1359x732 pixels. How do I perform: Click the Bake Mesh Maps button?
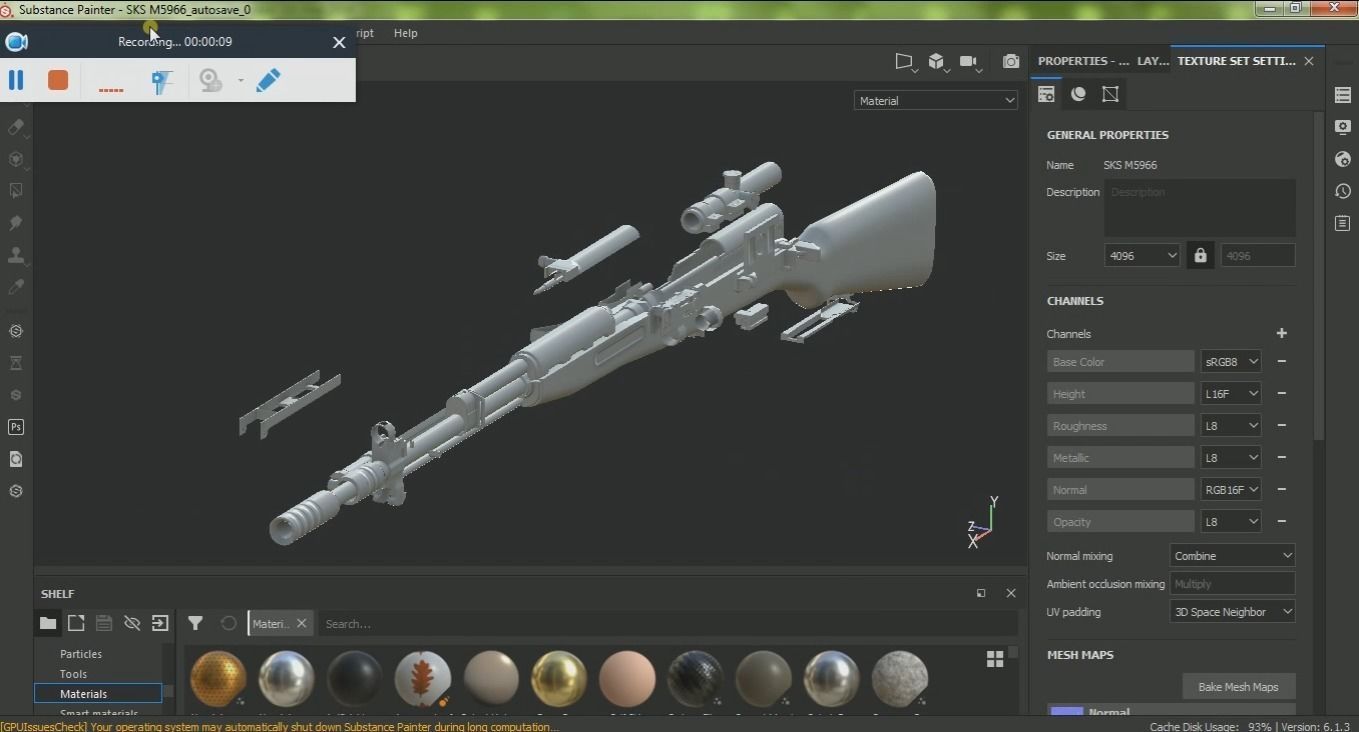click(1238, 686)
